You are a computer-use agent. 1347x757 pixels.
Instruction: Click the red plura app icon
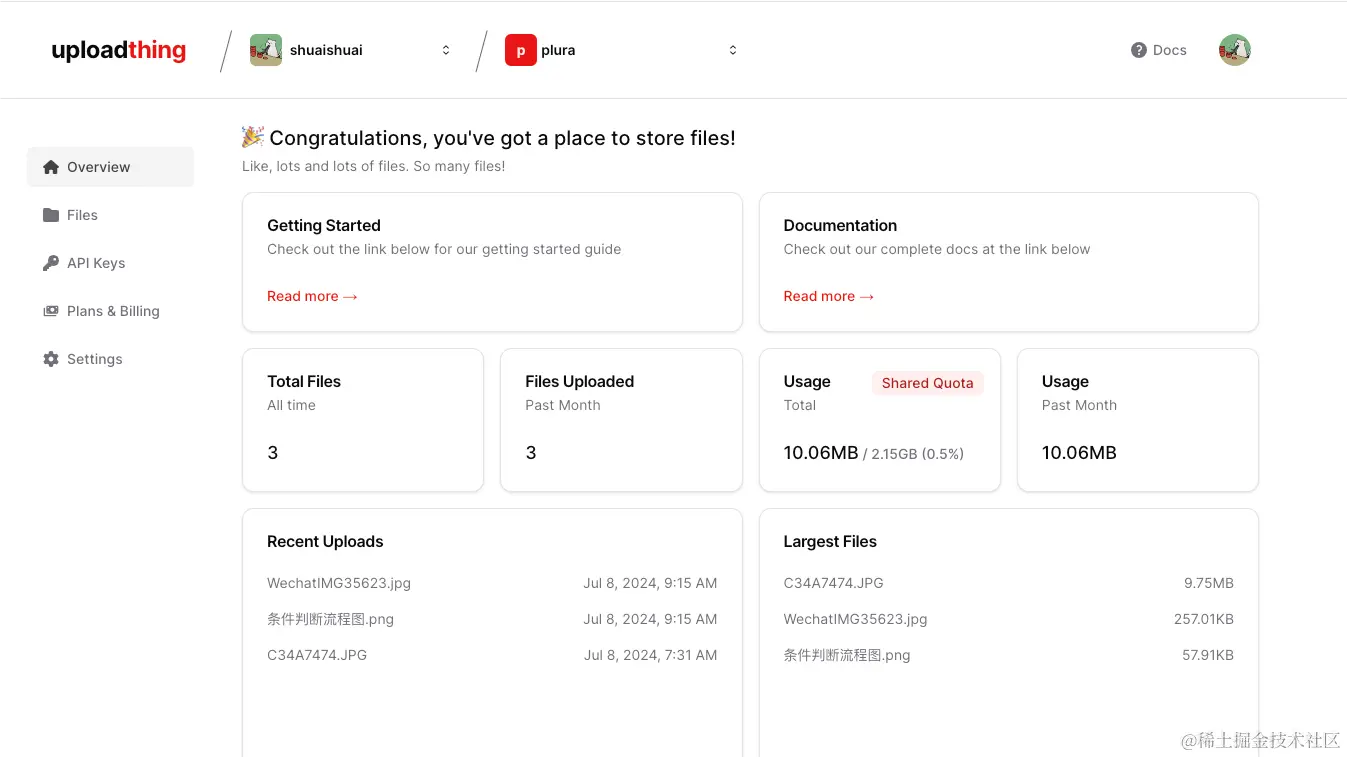pos(521,50)
